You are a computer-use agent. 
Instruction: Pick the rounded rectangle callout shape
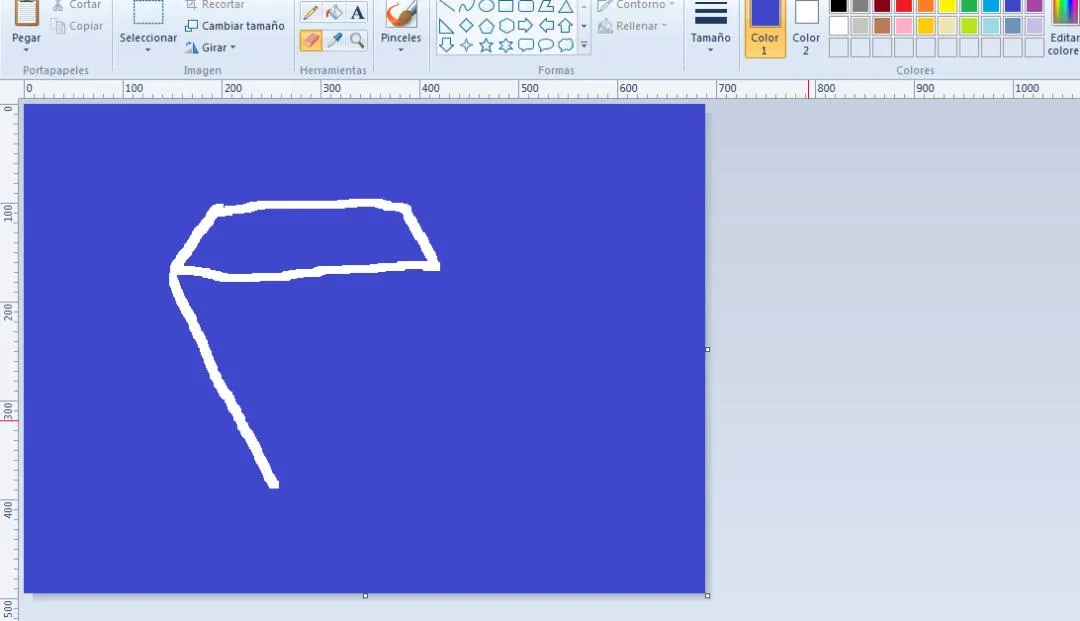526,45
